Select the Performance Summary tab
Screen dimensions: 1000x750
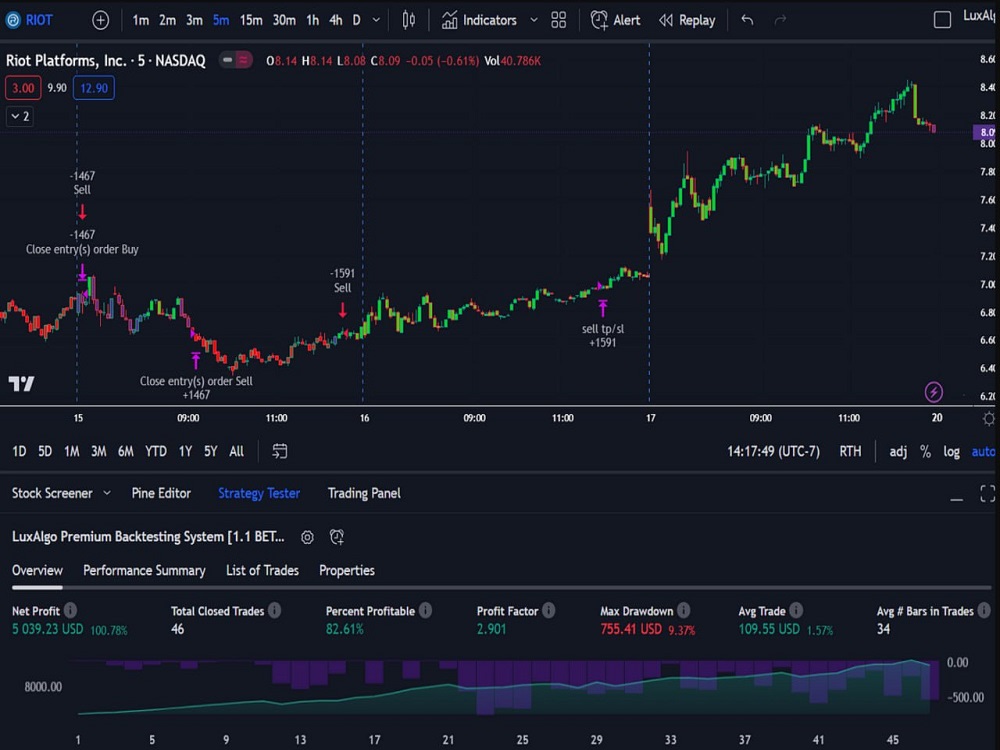(x=144, y=570)
